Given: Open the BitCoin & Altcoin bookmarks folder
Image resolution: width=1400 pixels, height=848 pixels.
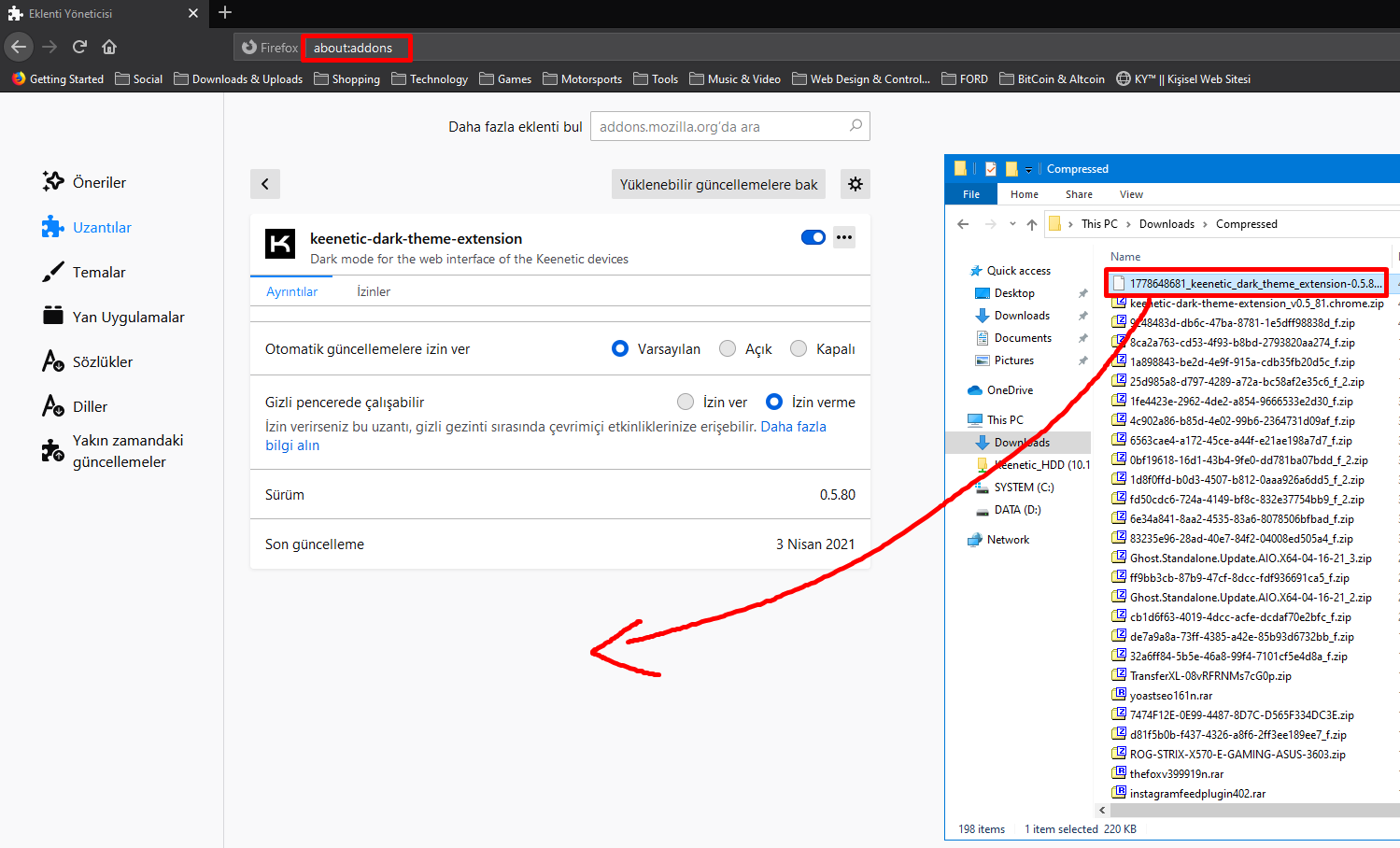Looking at the screenshot, I should 1052,79.
